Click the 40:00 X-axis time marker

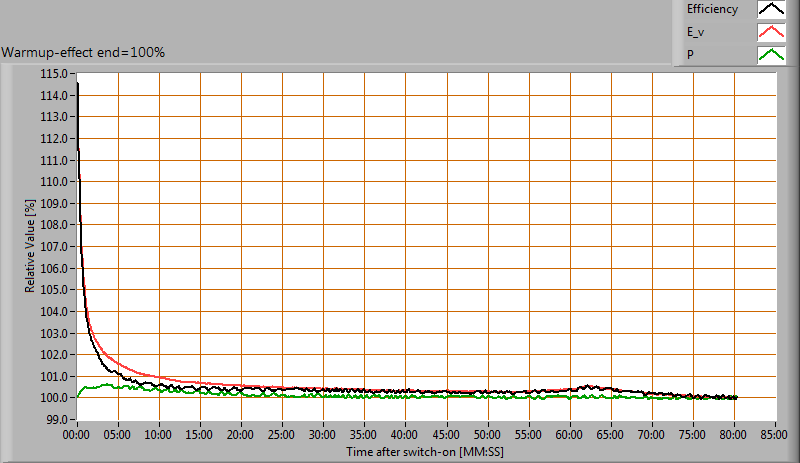(405, 435)
